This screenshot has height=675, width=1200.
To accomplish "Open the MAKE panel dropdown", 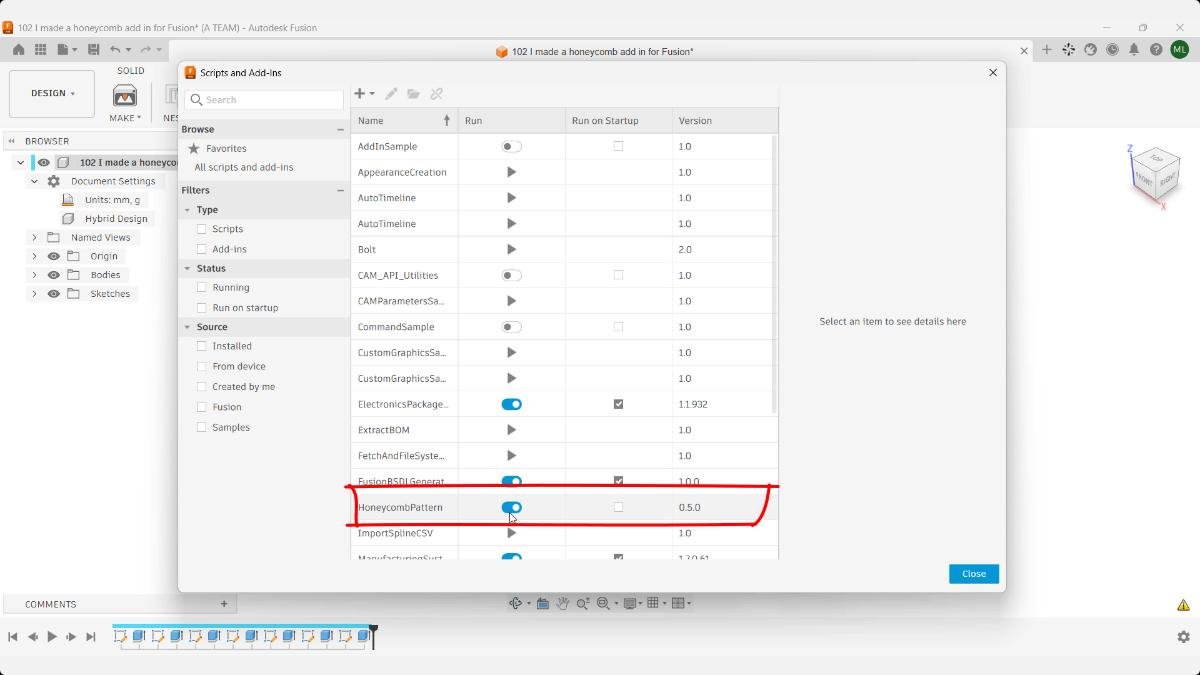I will (x=125, y=118).
